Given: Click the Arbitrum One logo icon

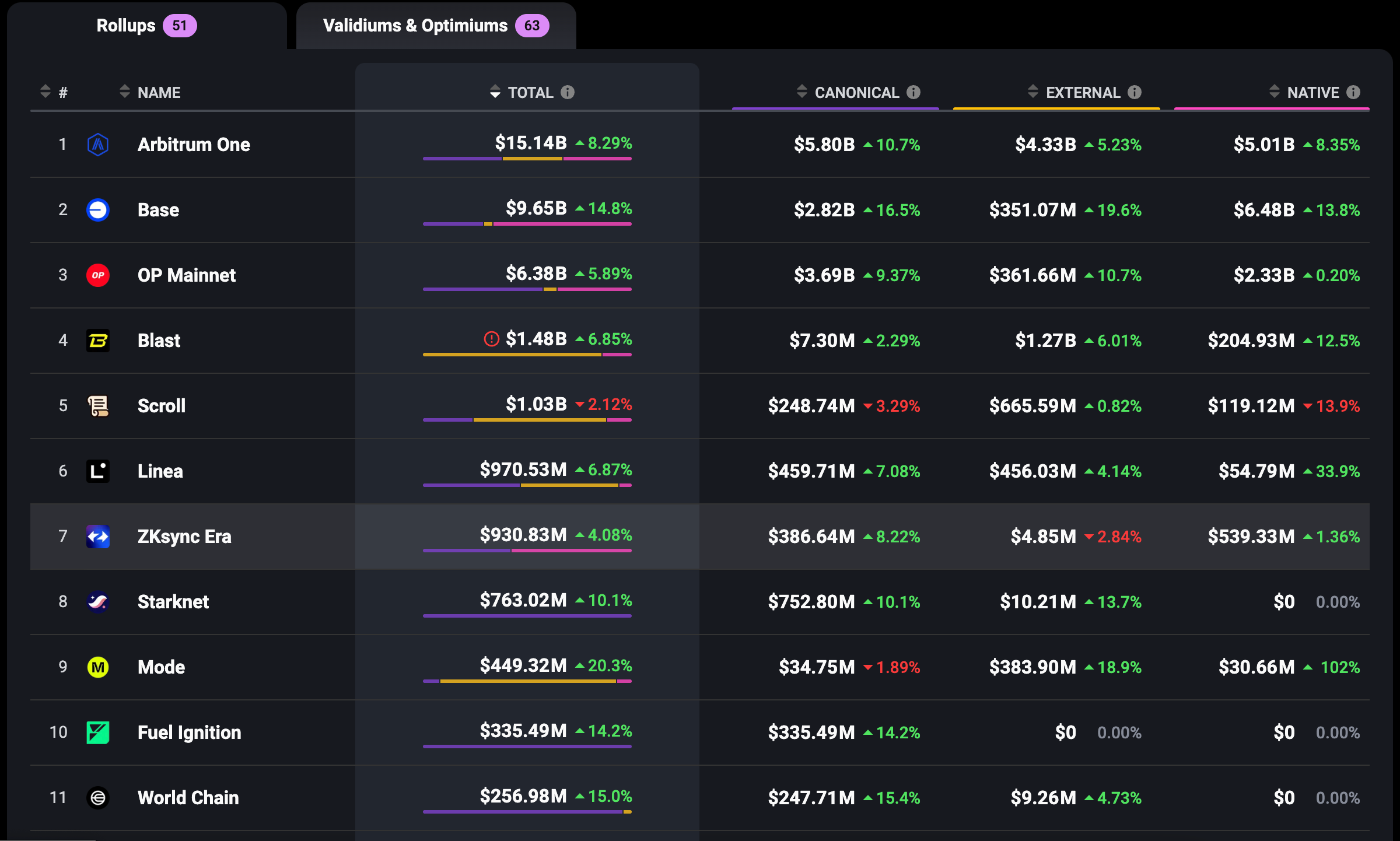Looking at the screenshot, I should (x=98, y=144).
